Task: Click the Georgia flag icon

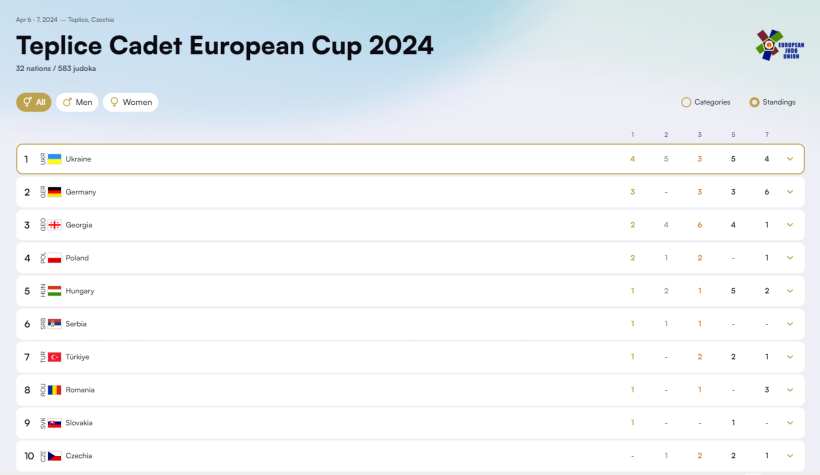Action: click(54, 225)
